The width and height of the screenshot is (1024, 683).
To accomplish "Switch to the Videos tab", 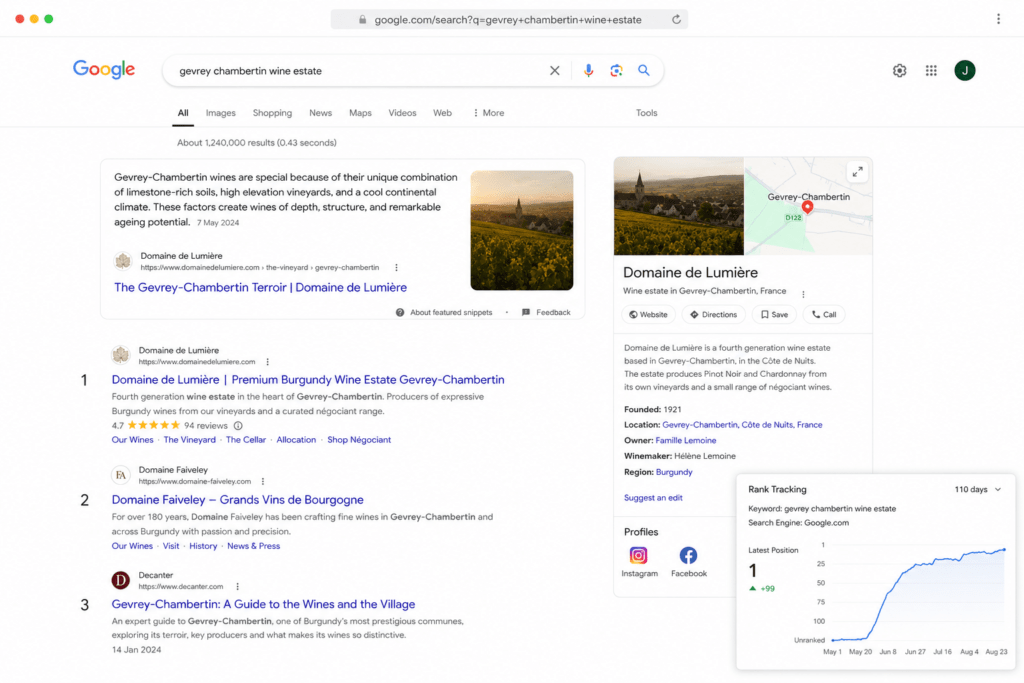I will tap(402, 113).
